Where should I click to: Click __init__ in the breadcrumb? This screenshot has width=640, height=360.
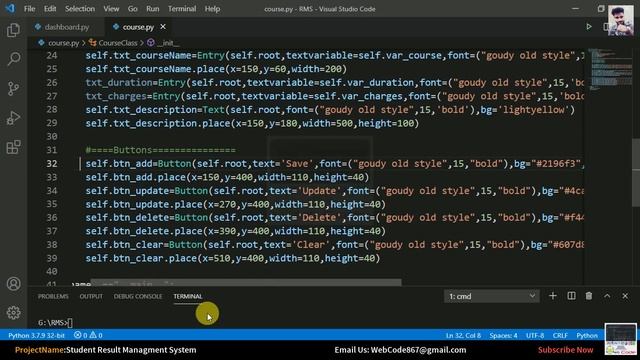pyautogui.click(x=168, y=42)
